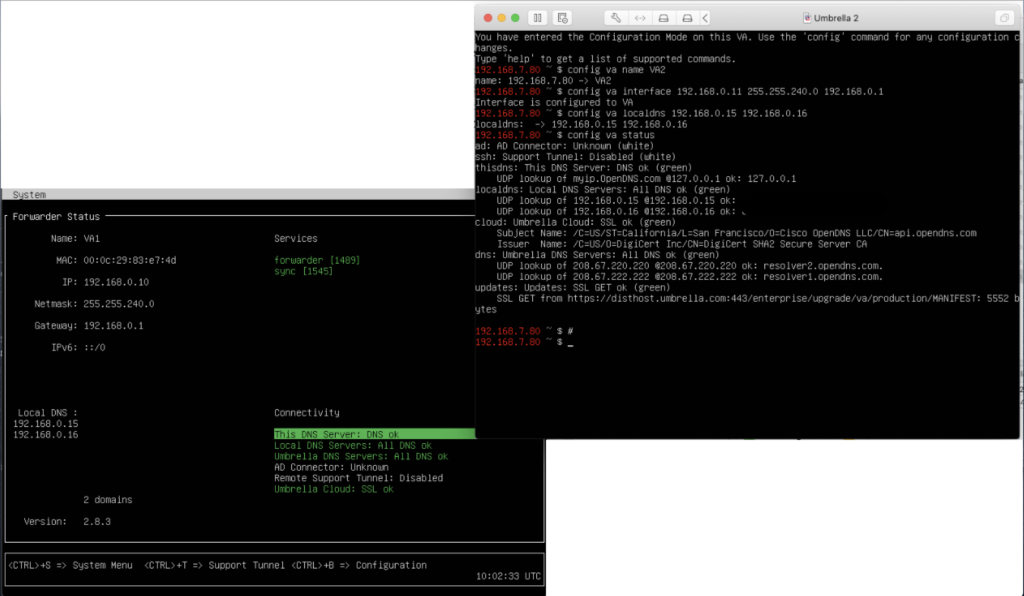Click the first hard disk device icon

(x=664, y=18)
